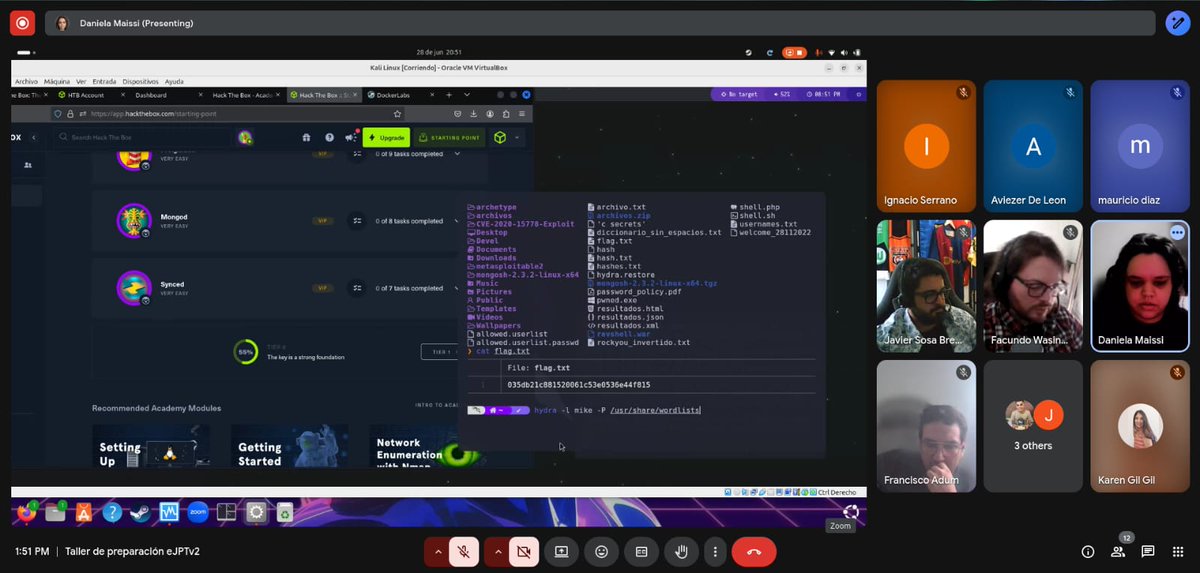Open more options three-dot menu
Viewport: 1200px width, 573px height.
[714, 551]
